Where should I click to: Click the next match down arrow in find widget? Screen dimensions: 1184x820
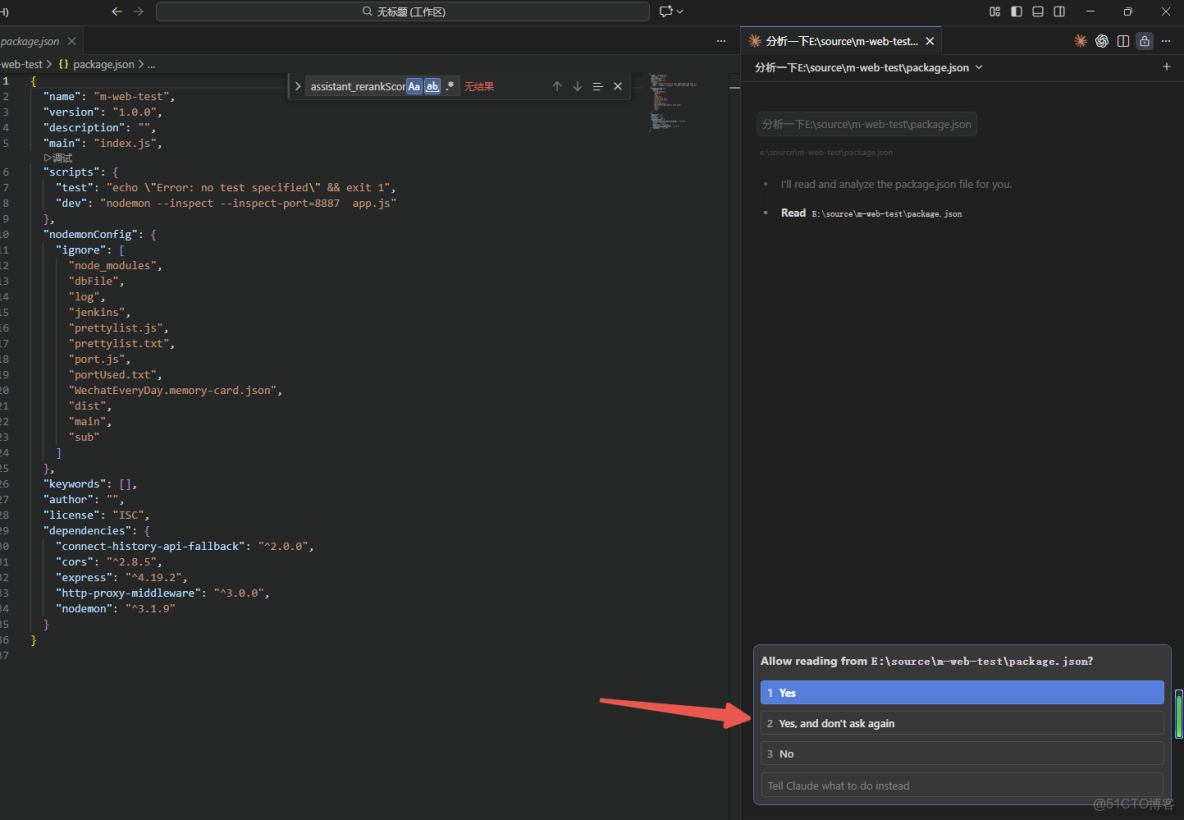pyautogui.click(x=577, y=86)
